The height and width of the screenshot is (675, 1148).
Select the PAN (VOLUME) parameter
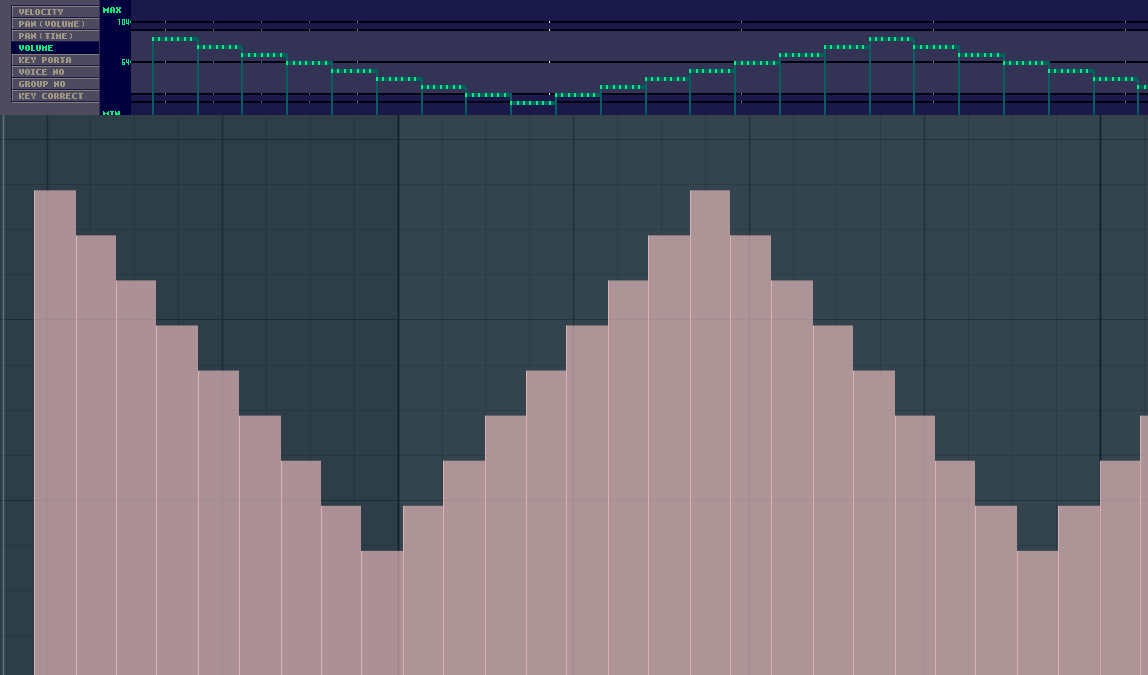click(x=55, y=24)
